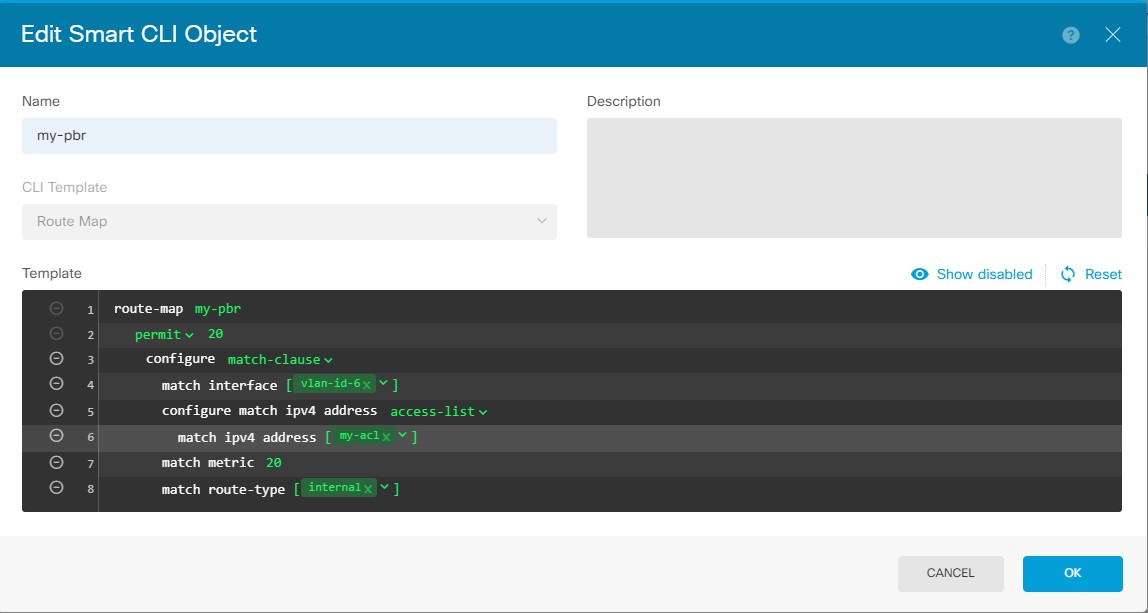
Task: Disable line 6 match ipv4 address minus icon
Action: (x=56, y=436)
